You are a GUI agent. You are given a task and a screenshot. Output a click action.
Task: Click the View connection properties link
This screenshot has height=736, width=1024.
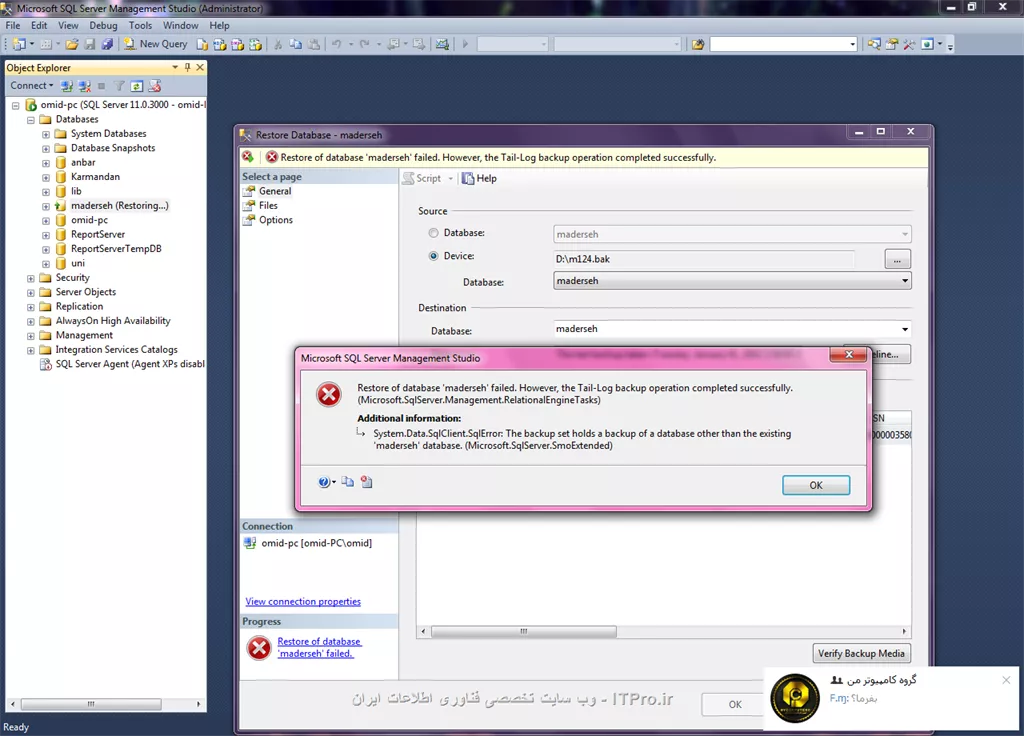click(303, 601)
